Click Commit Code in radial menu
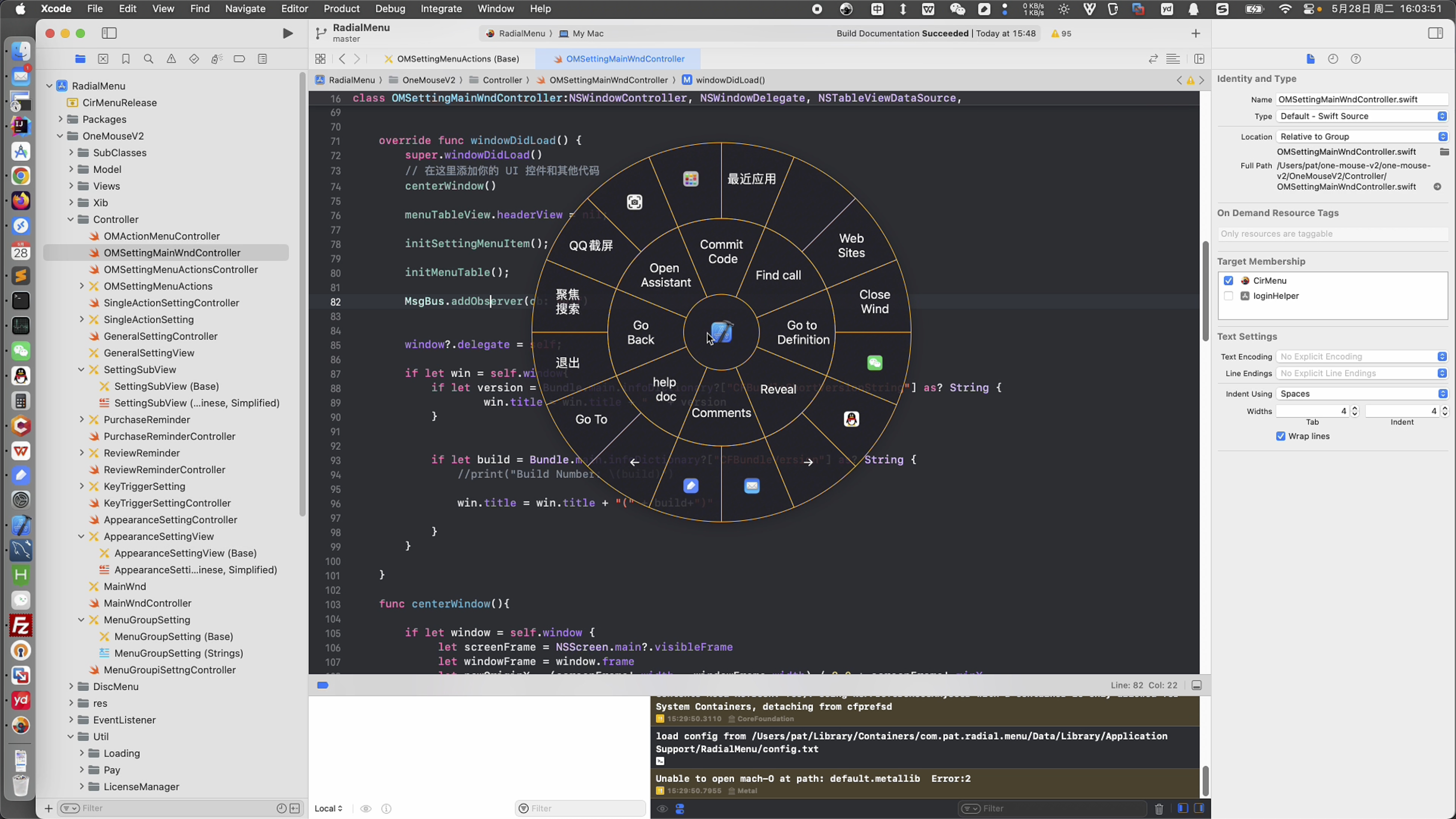 pyautogui.click(x=722, y=251)
